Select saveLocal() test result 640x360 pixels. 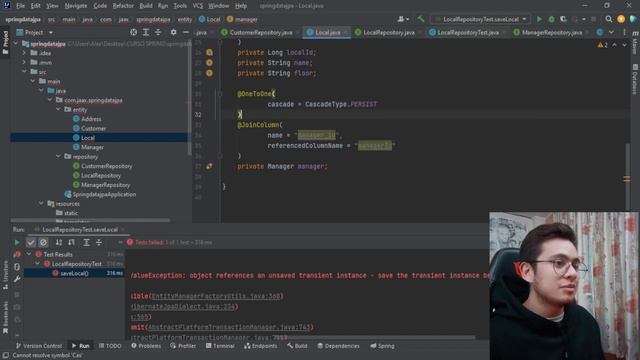(74, 273)
